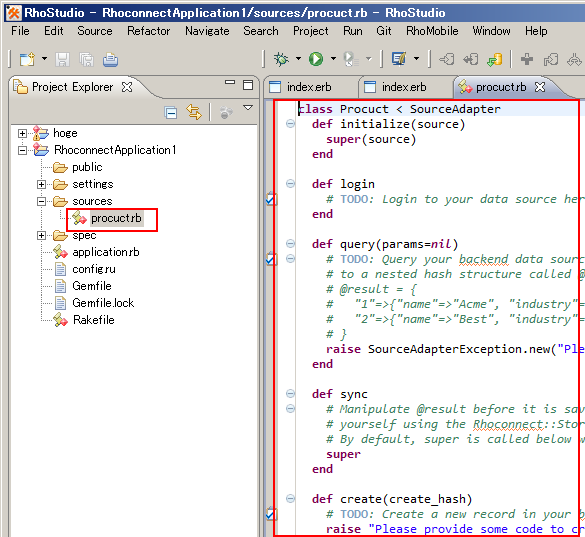Click the plus Add toolbar icon
The height and width of the screenshot is (537, 585).
527,59
